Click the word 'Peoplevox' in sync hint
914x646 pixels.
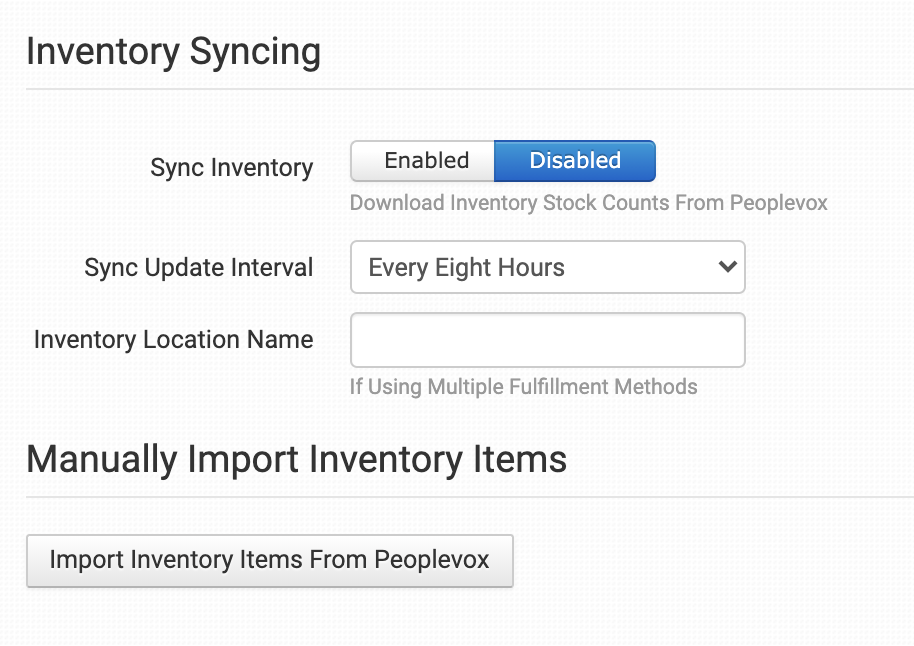click(778, 203)
